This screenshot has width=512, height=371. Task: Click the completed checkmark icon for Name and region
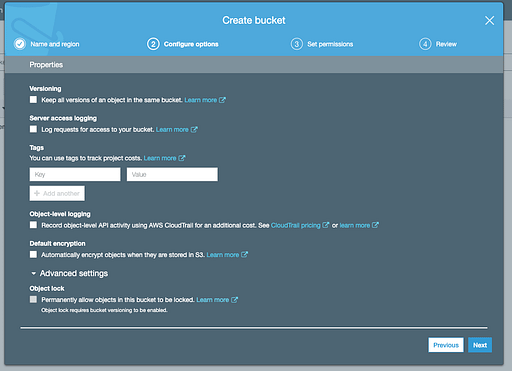point(20,44)
